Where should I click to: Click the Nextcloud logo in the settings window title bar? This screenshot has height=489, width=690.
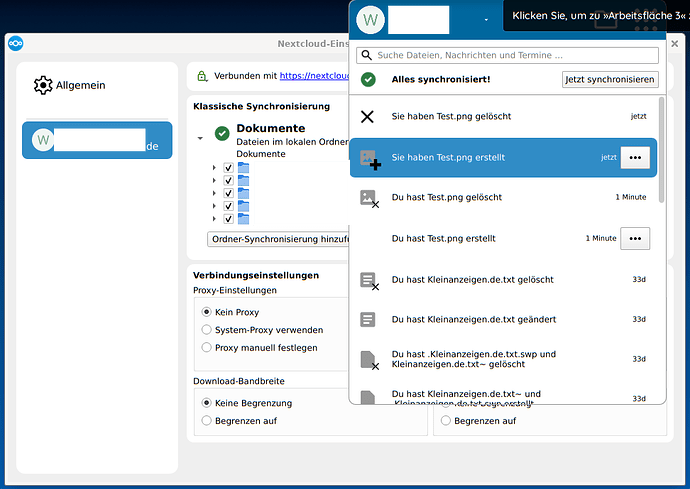15,43
